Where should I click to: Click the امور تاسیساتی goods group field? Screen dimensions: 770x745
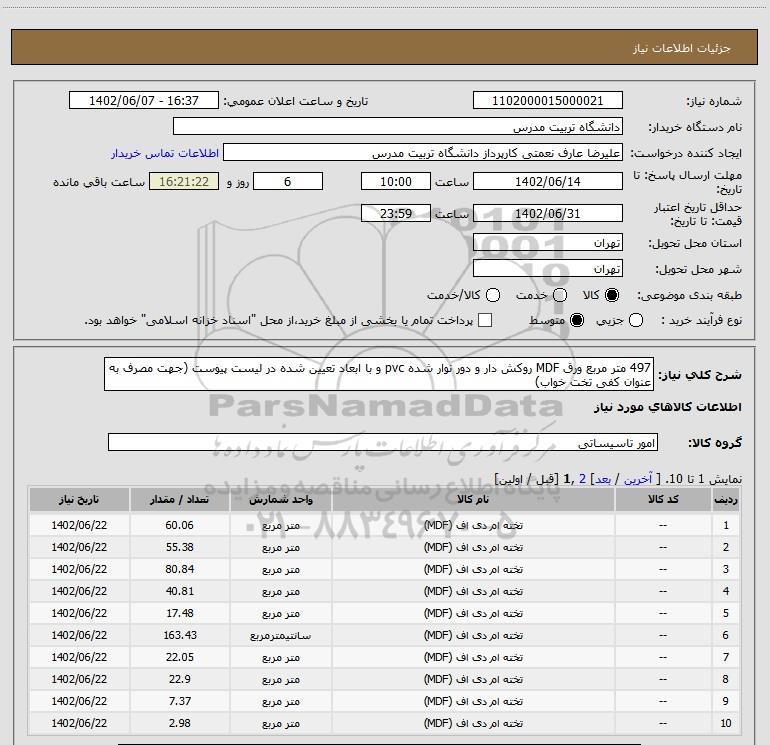[x=383, y=442]
